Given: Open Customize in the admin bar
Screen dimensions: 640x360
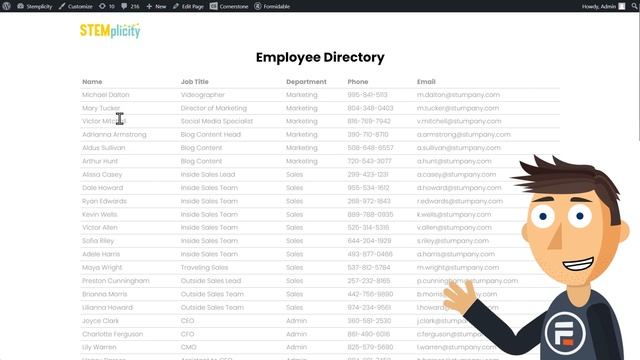Looking at the screenshot, I should (x=76, y=6).
